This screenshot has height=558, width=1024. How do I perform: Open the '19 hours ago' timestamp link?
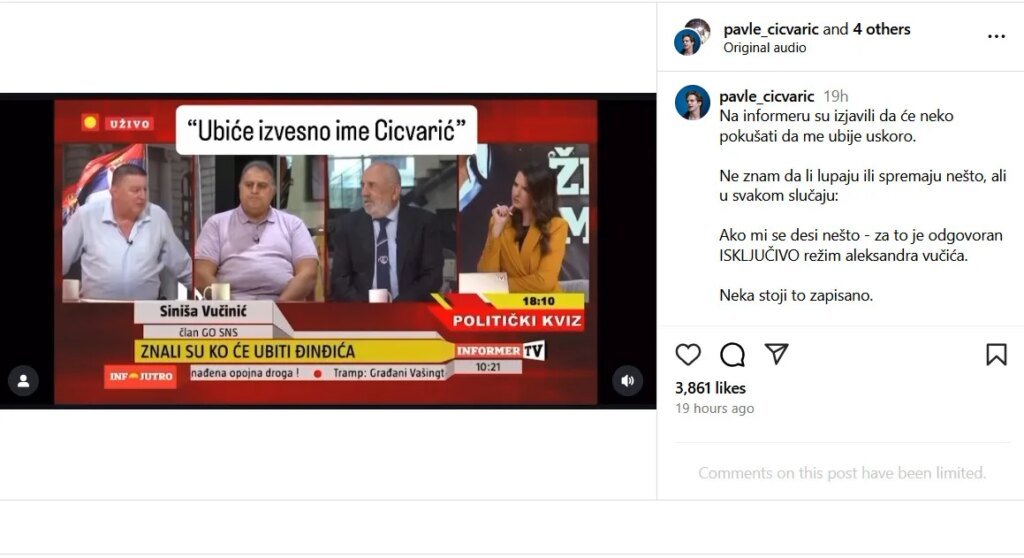point(714,408)
